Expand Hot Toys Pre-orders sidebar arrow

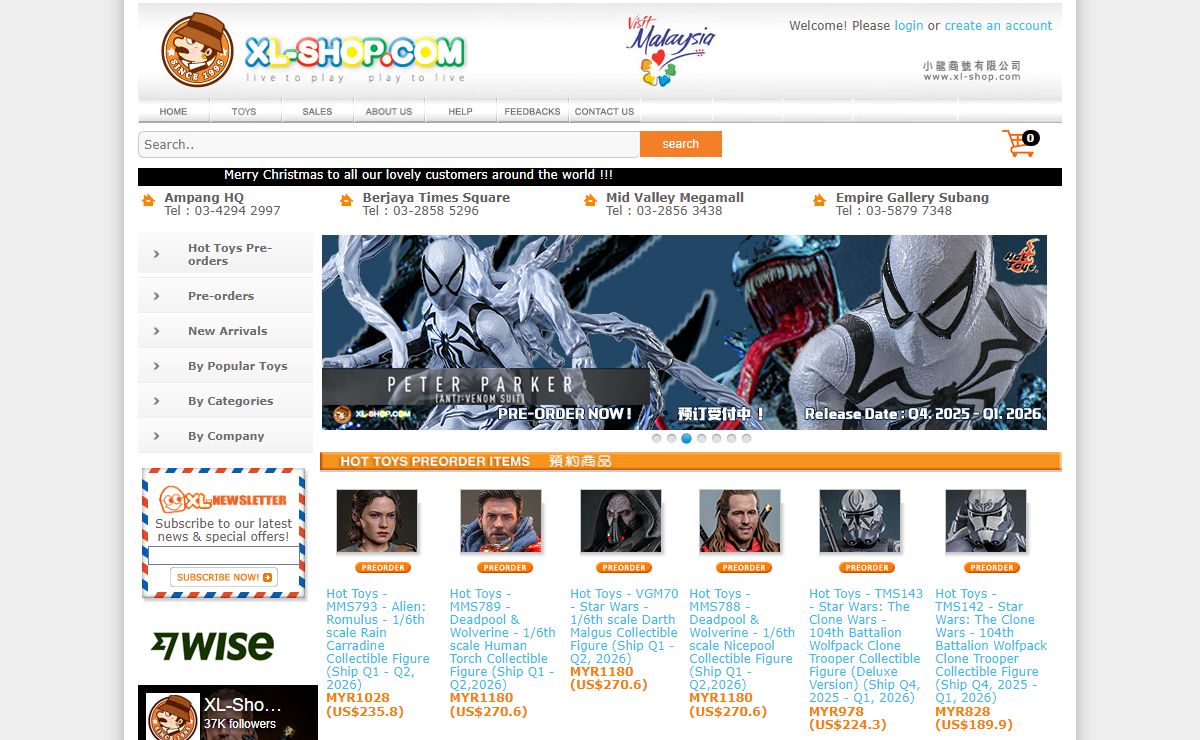coord(156,254)
